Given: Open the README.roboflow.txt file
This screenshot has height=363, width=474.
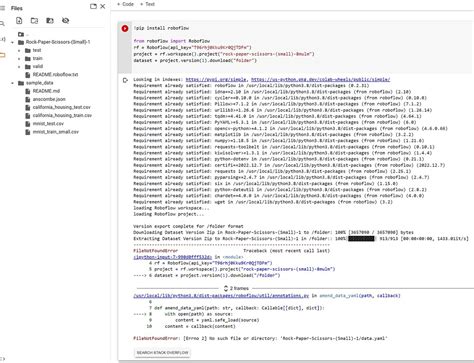Looking at the screenshot, I should click(55, 75).
